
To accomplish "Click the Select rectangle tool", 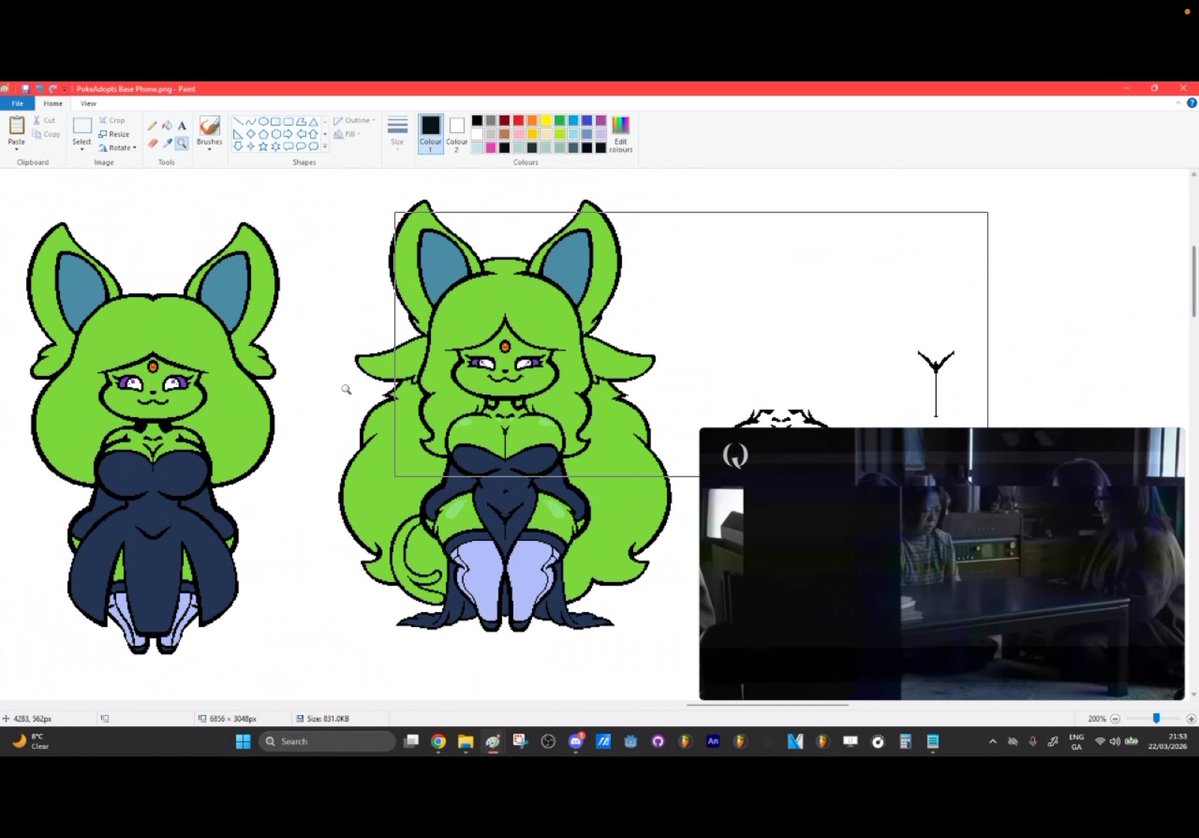I will click(x=82, y=125).
